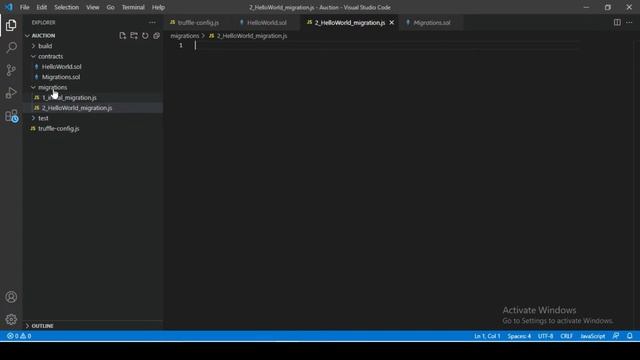Click line number 1 in gutter
Image resolution: width=640 pixels, height=360 pixels.
click(x=180, y=45)
